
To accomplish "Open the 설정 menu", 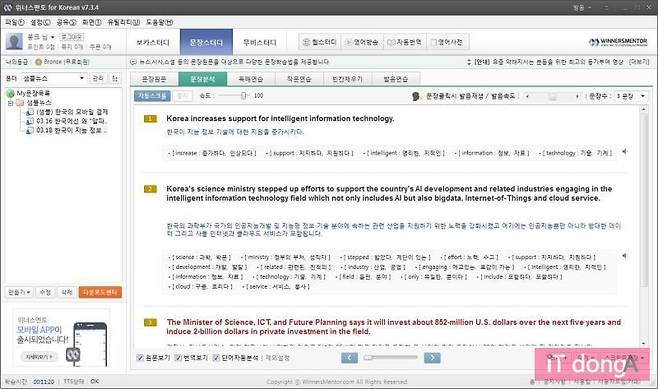I will point(40,22).
